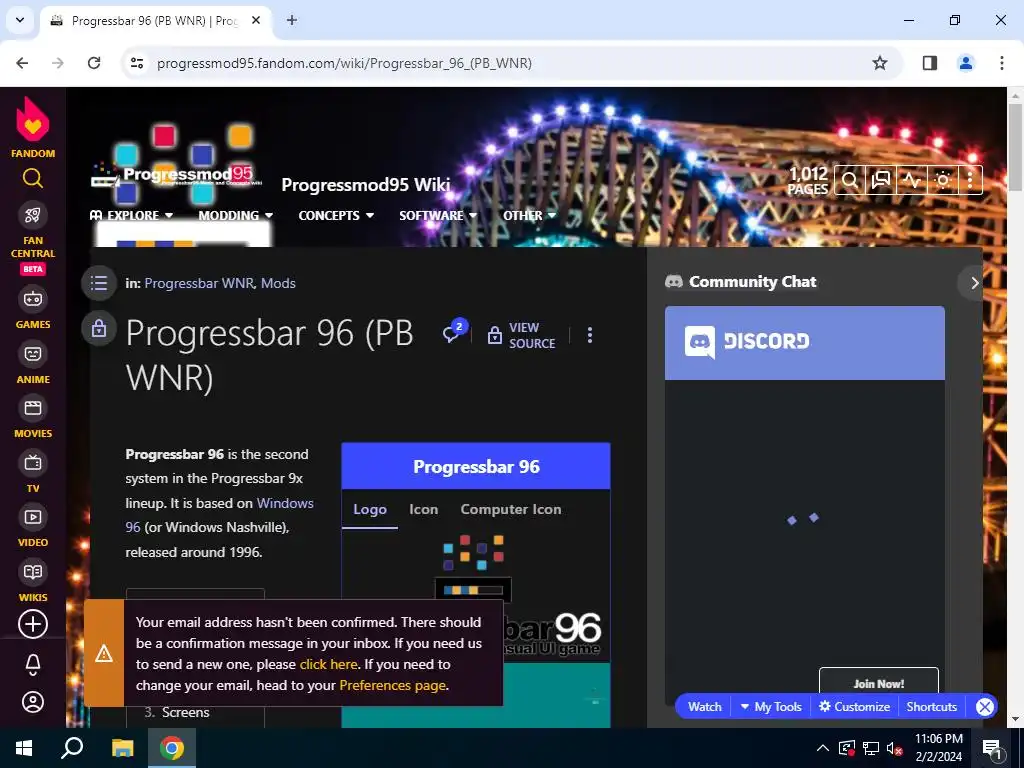Image resolution: width=1024 pixels, height=768 pixels.
Task: Open user profile avatar in sidebar
Action: point(33,702)
